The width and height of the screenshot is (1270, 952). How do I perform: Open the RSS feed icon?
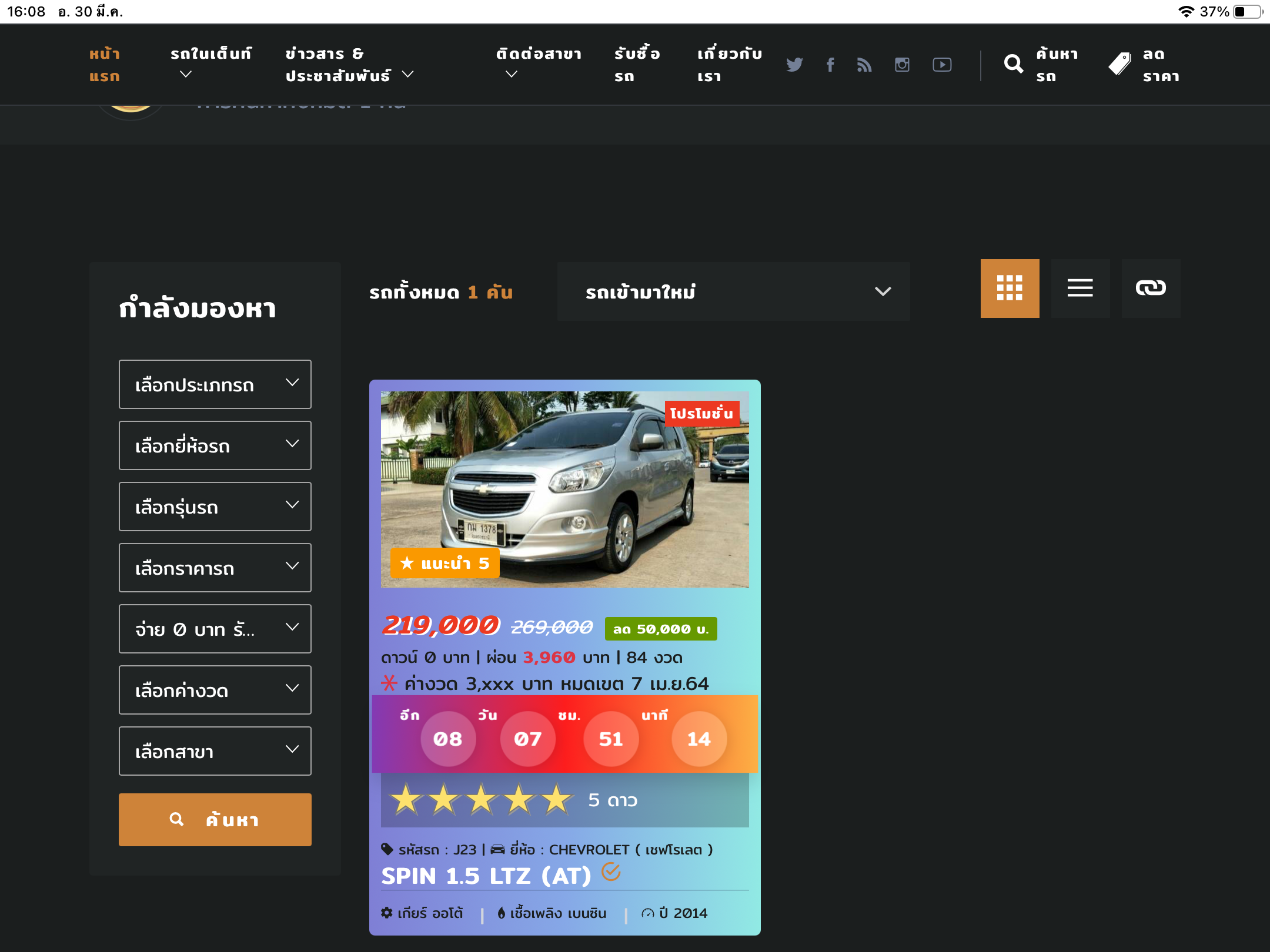pyautogui.click(x=864, y=65)
